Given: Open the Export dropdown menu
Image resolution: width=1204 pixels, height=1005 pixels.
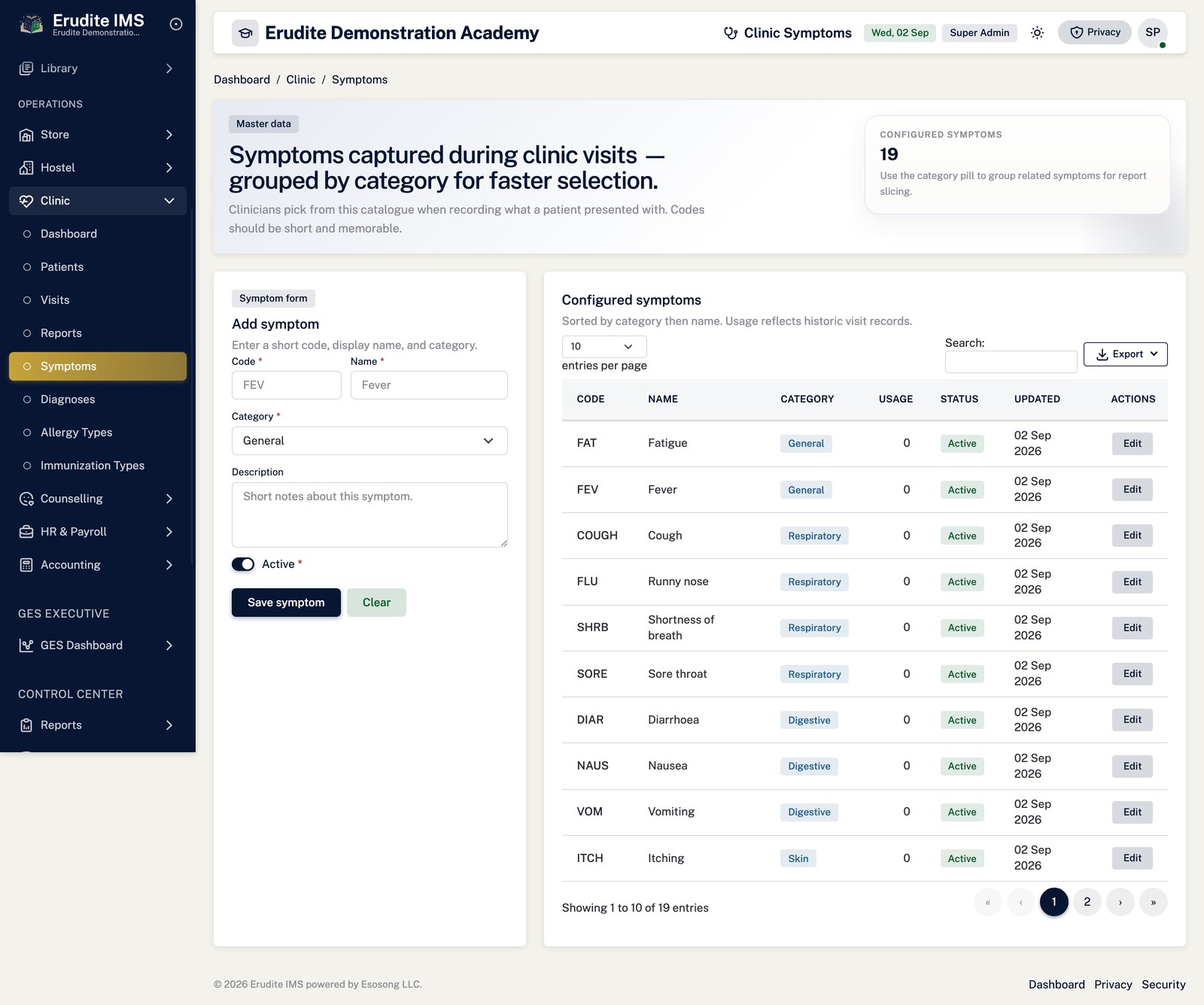Looking at the screenshot, I should 1125,354.
